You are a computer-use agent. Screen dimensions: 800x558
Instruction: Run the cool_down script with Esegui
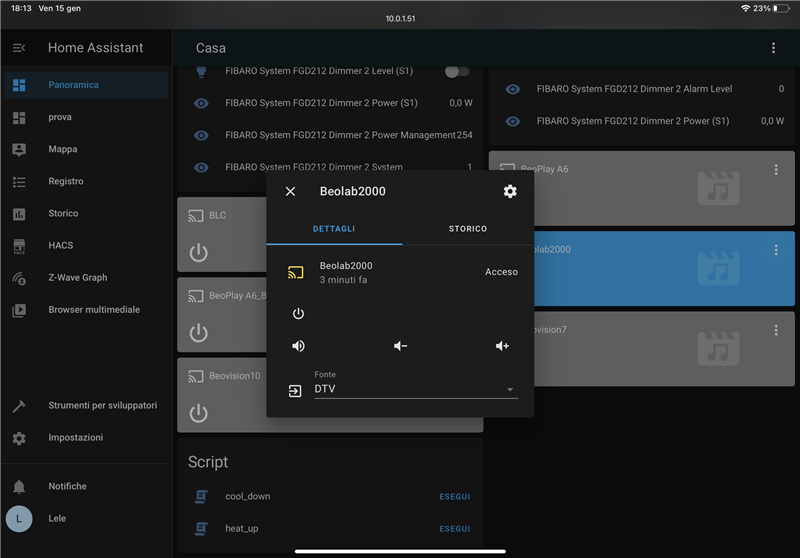pyautogui.click(x=454, y=496)
